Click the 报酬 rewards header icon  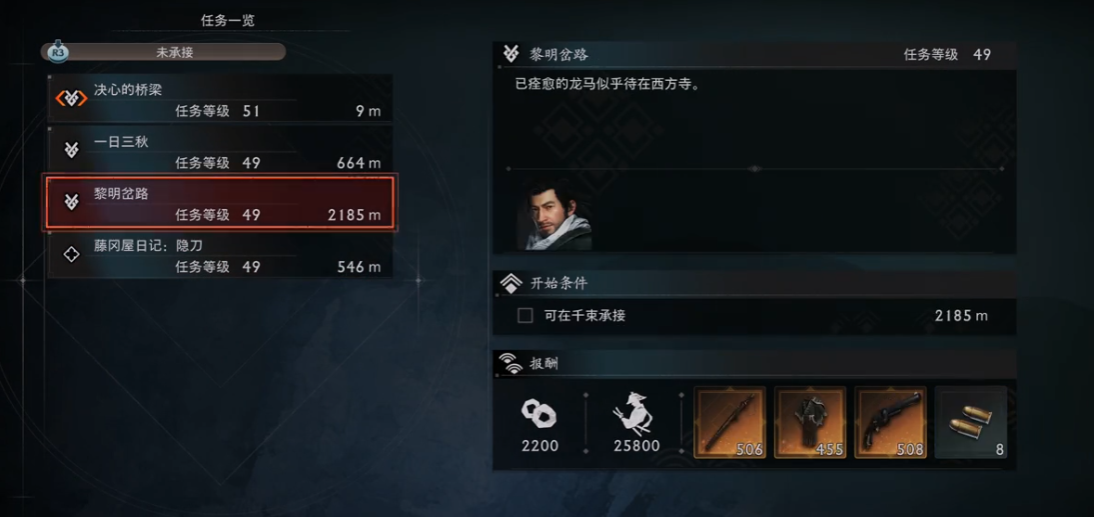[511, 363]
